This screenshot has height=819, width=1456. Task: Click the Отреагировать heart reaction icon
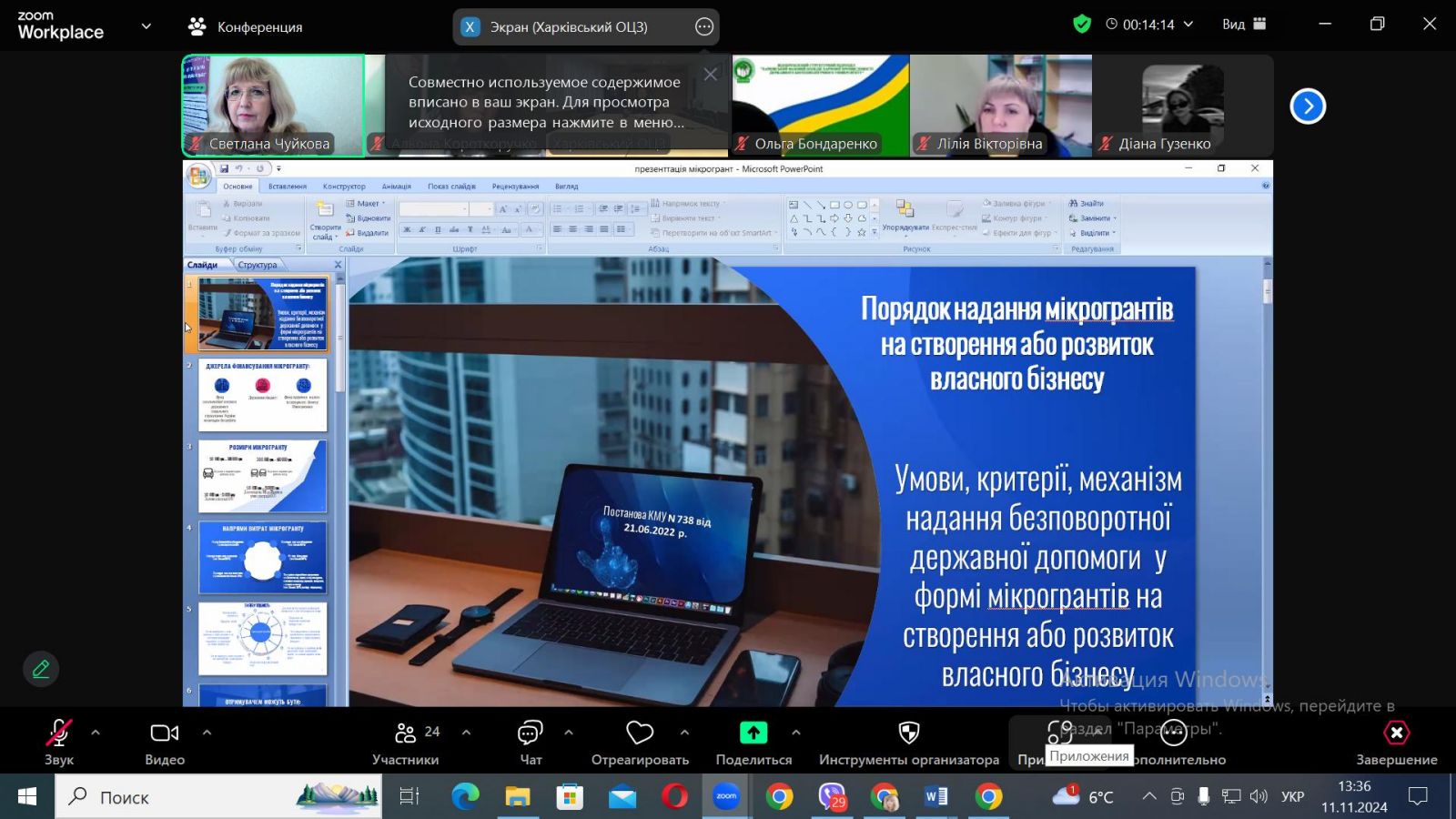(640, 733)
